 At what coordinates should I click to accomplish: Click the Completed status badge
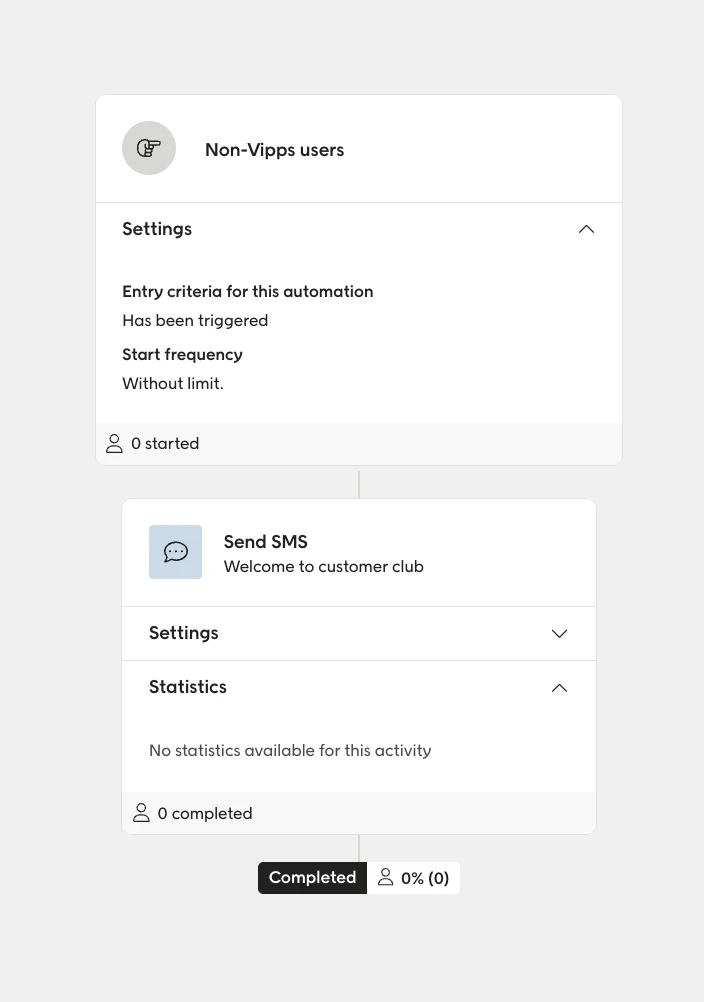312,877
